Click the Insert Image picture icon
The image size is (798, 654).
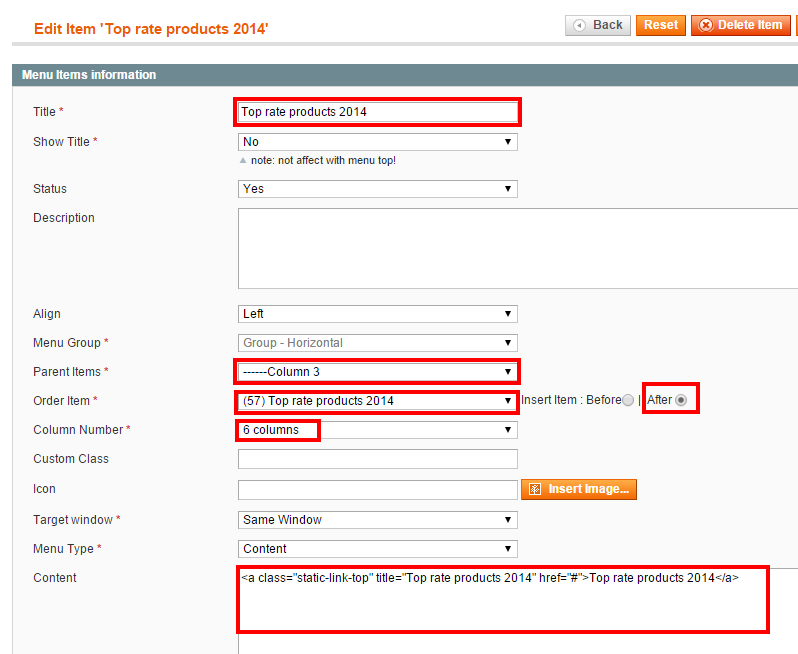tap(535, 489)
